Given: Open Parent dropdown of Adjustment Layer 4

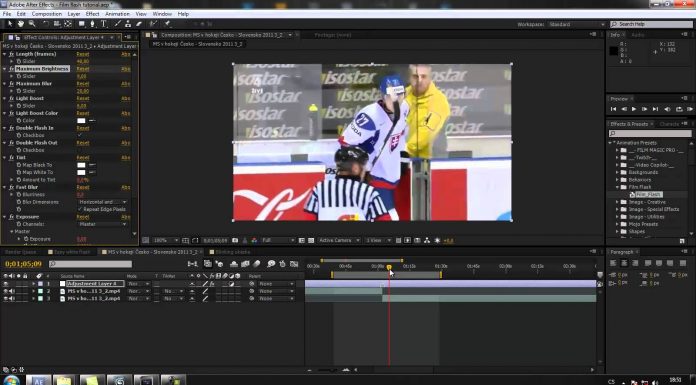Looking at the screenshot, I should click(x=277, y=284).
